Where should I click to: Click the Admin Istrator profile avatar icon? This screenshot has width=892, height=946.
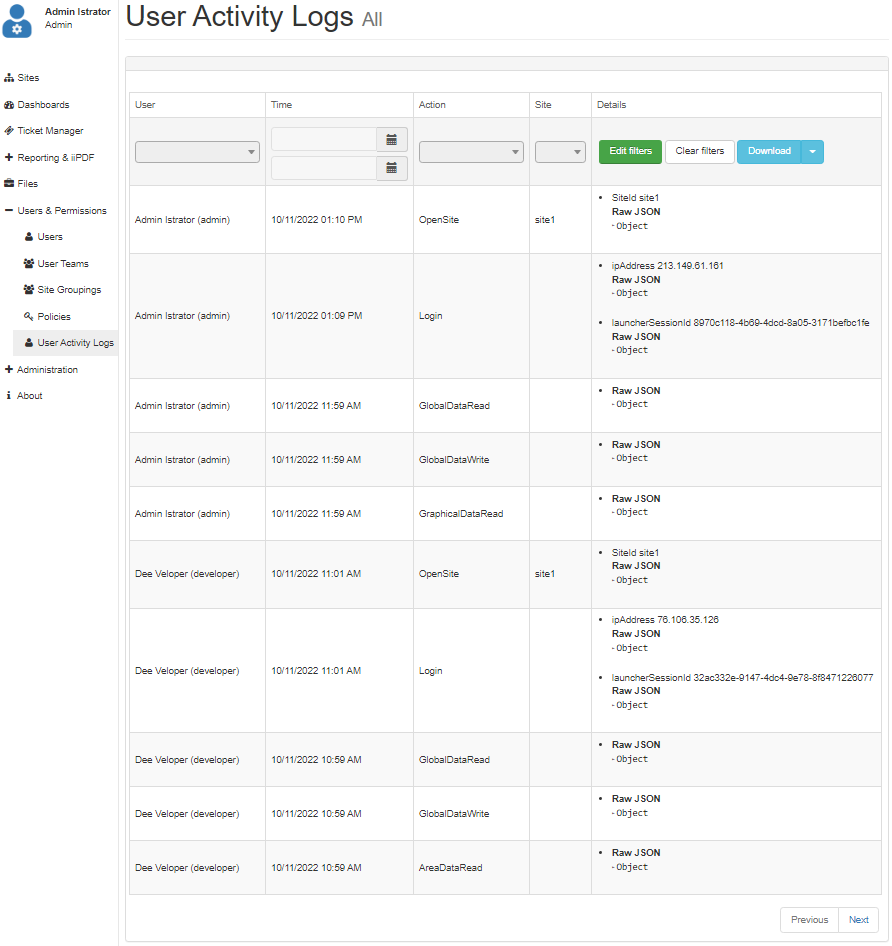tap(17, 21)
